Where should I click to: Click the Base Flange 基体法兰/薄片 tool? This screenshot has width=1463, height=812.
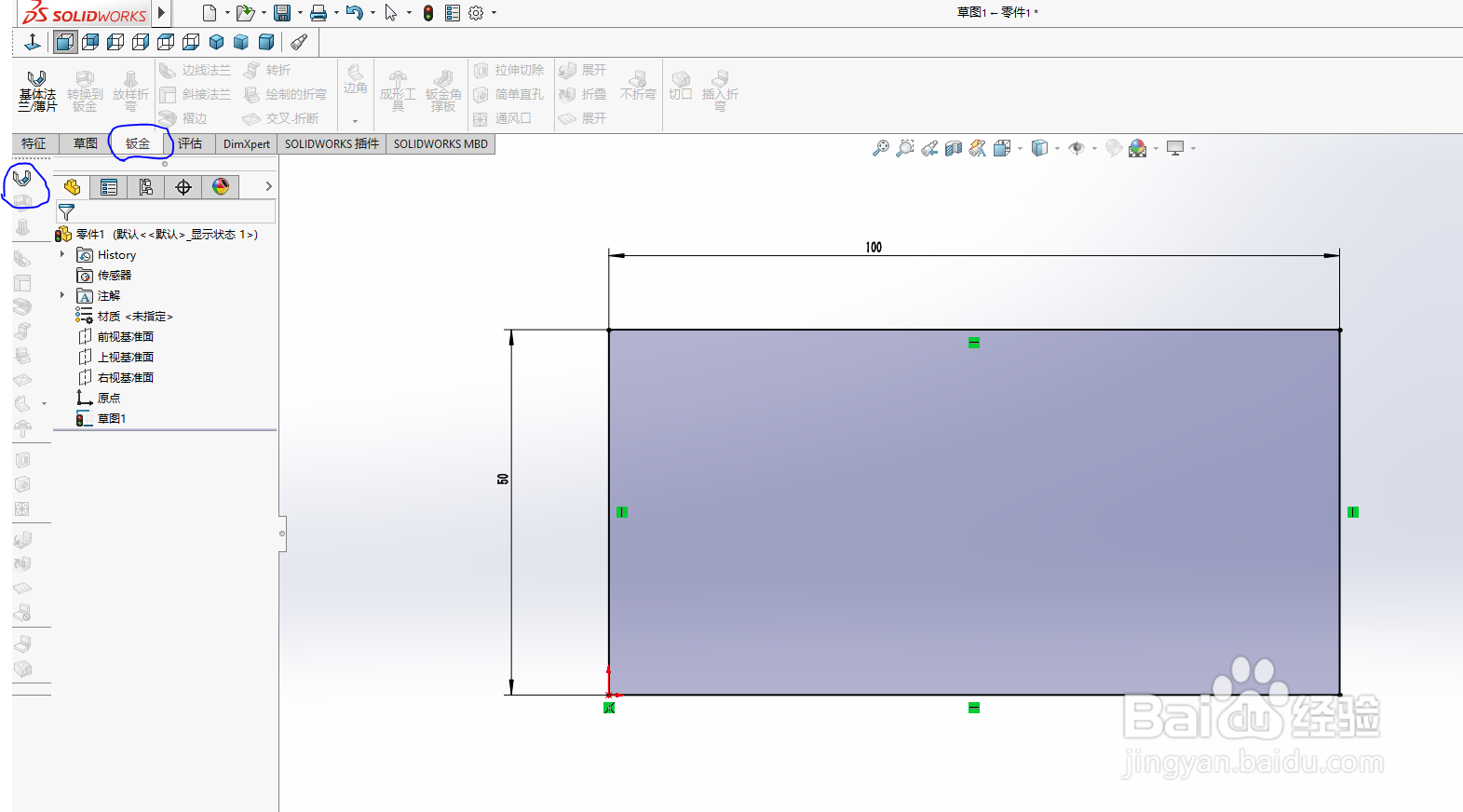coord(37,91)
